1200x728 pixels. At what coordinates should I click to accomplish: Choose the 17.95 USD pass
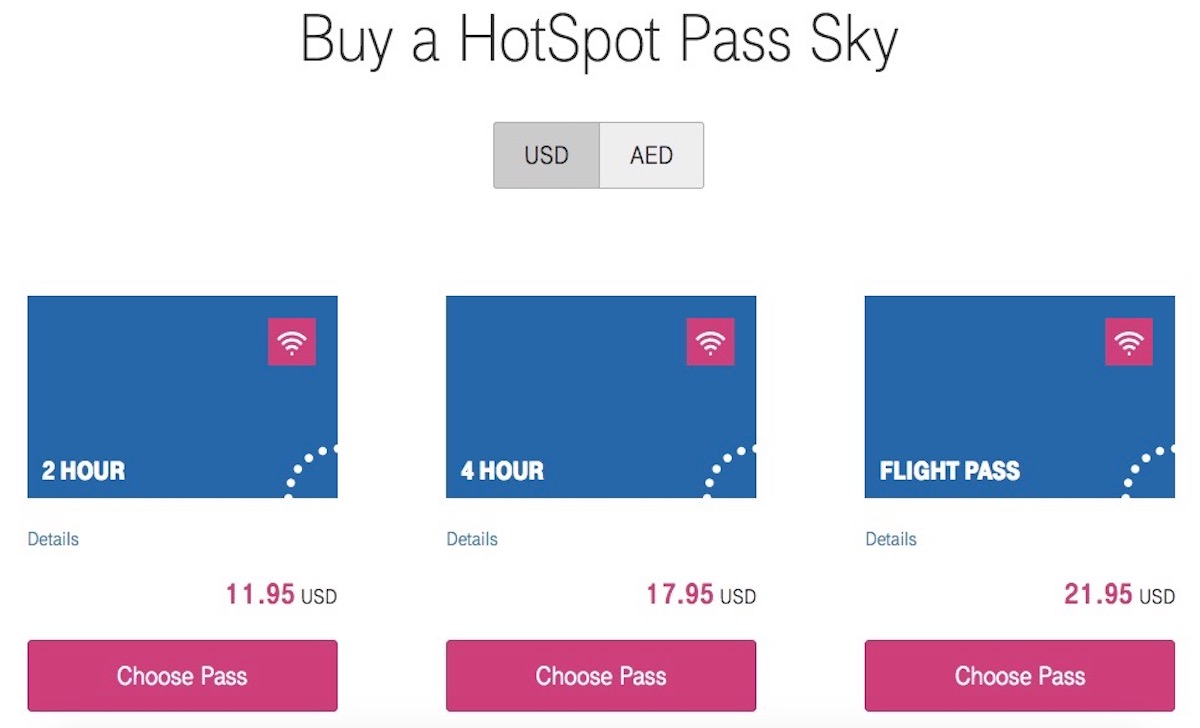(601, 676)
